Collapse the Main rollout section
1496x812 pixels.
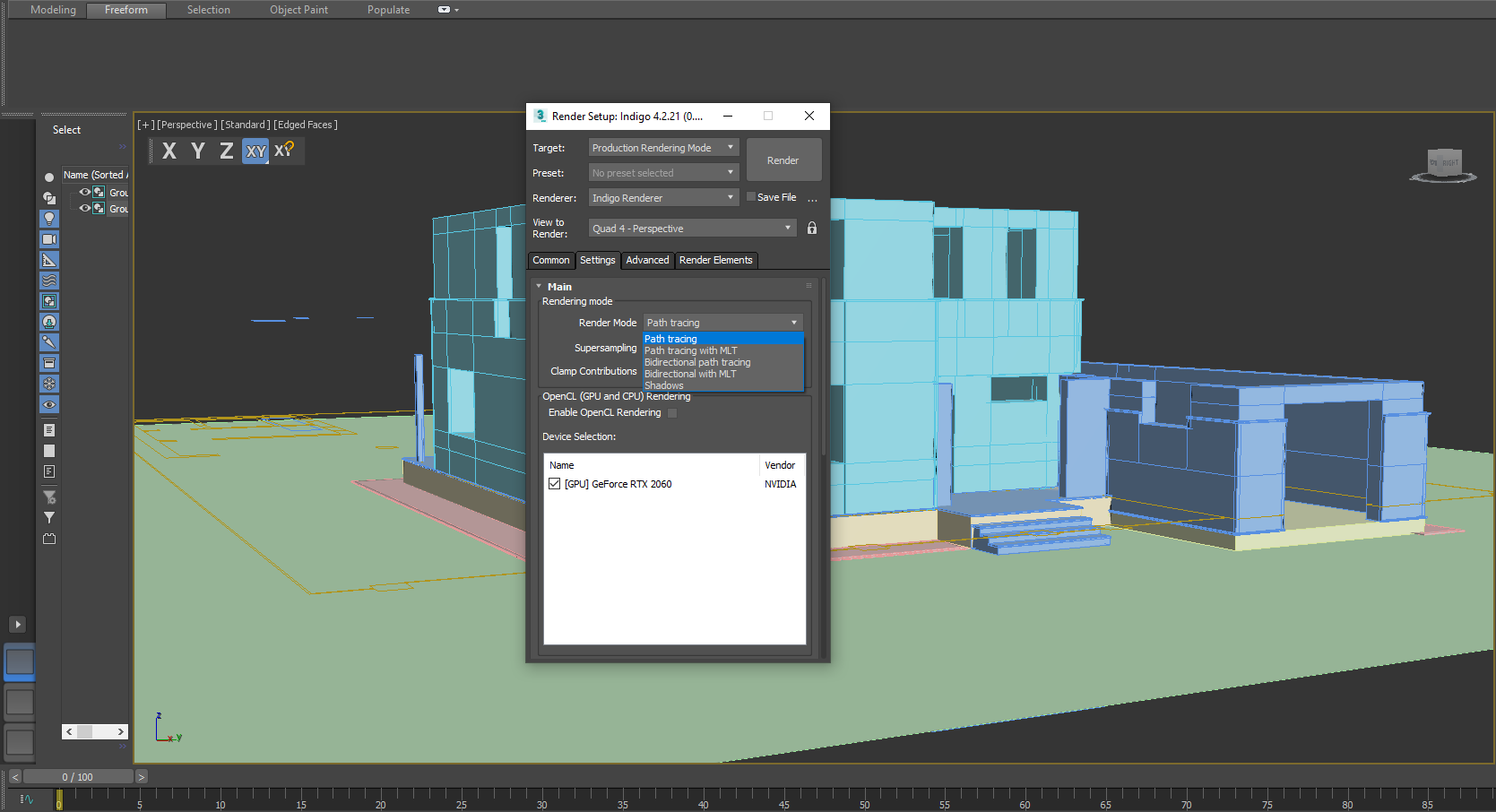pyautogui.click(x=539, y=287)
